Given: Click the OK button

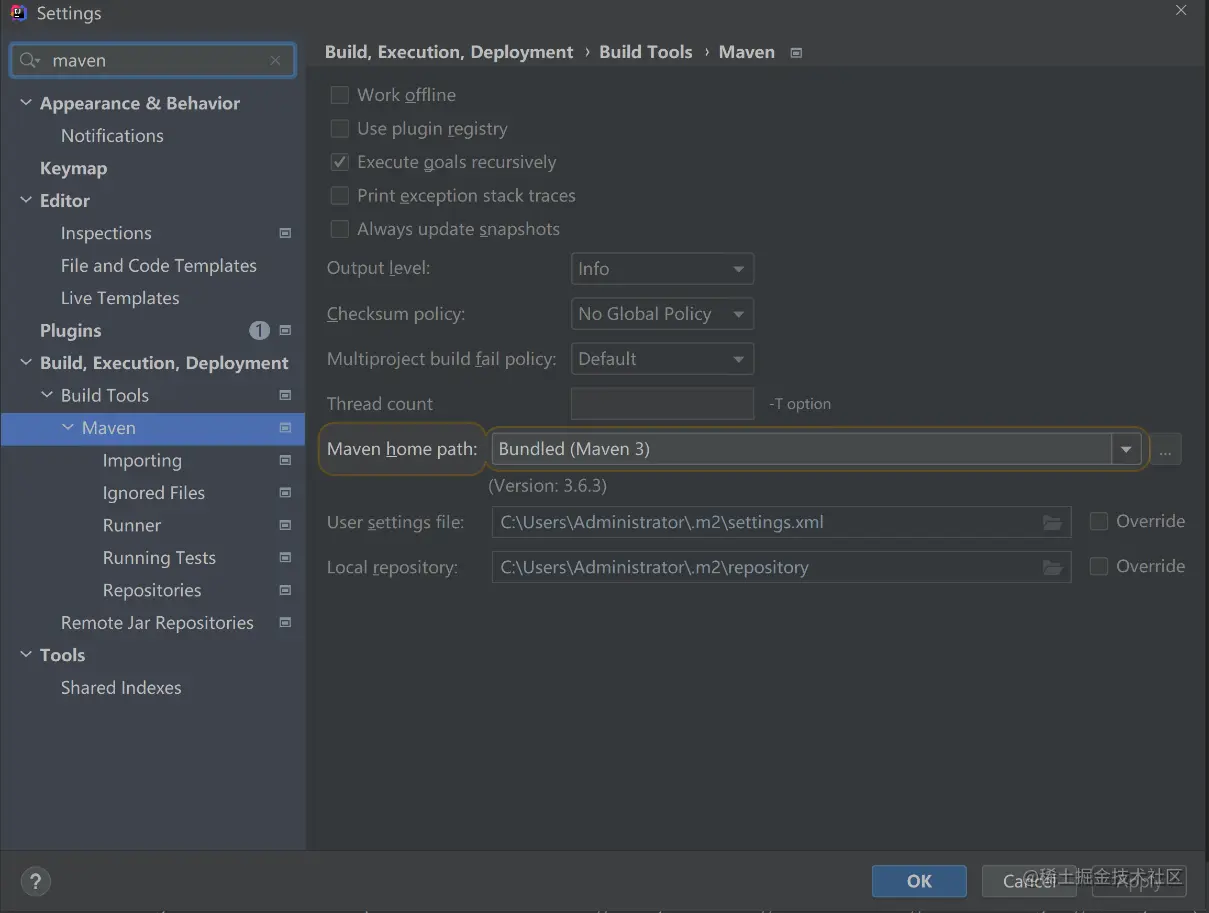Looking at the screenshot, I should click(919, 881).
